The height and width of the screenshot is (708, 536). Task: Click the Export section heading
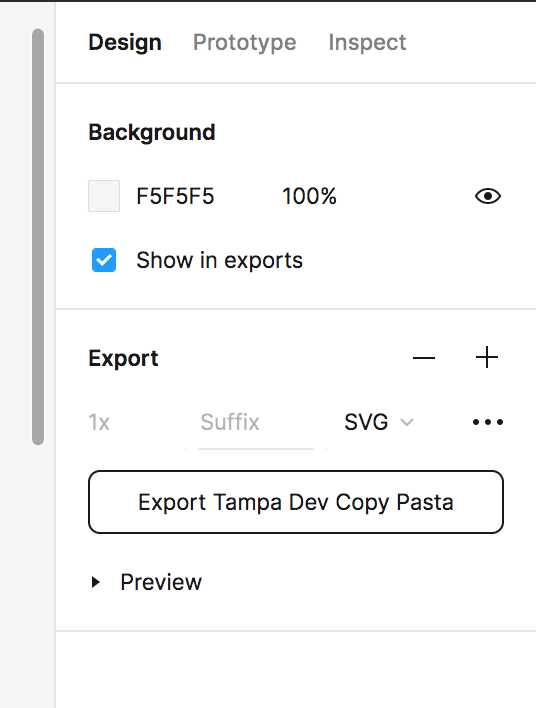123,359
